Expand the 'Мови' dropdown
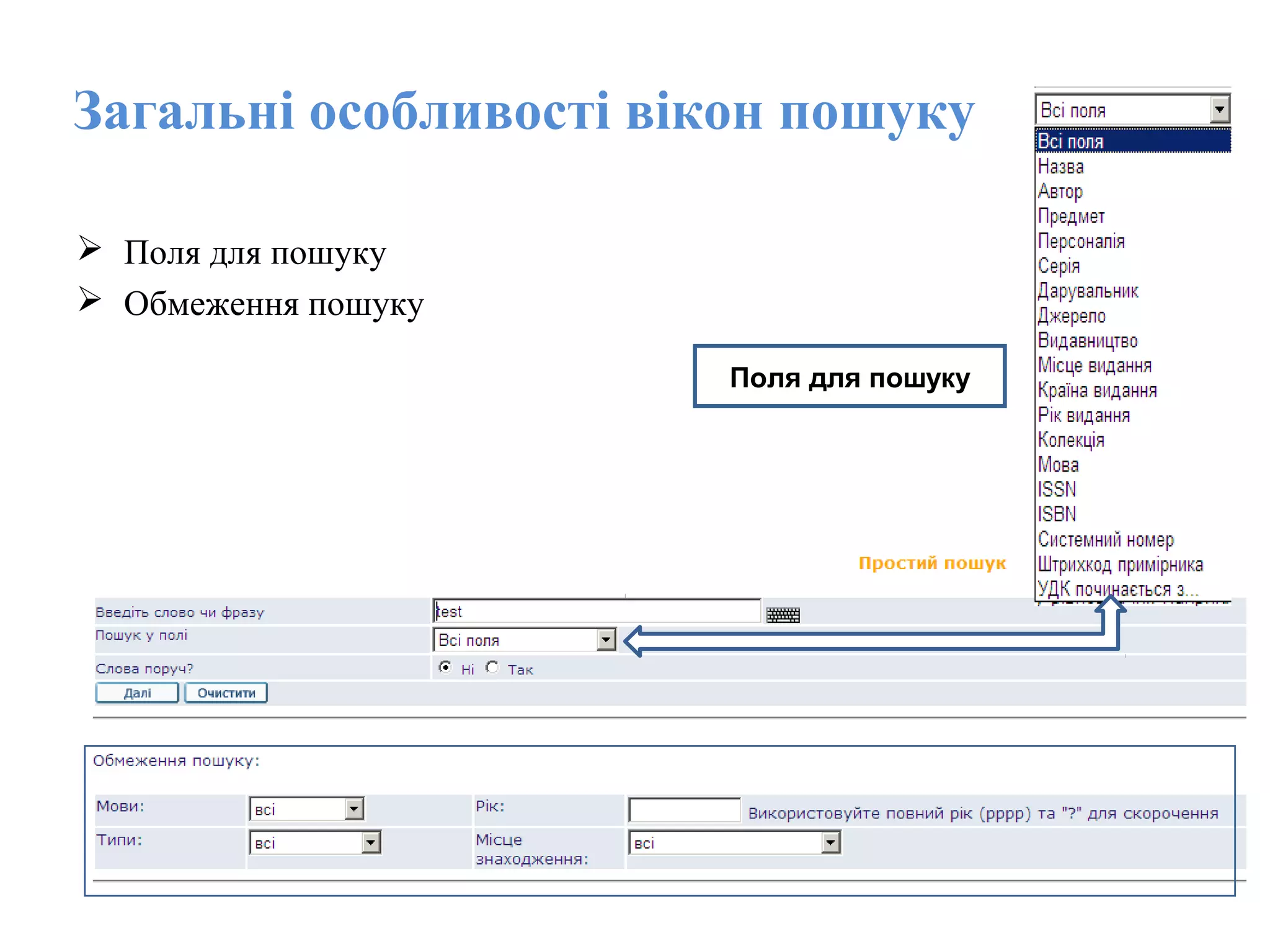 [307, 809]
